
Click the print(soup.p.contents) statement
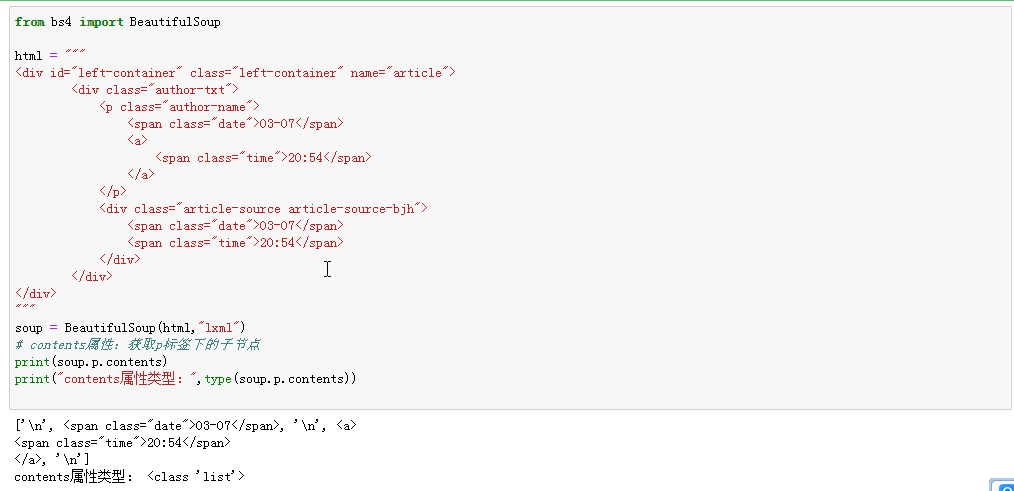tap(92, 362)
